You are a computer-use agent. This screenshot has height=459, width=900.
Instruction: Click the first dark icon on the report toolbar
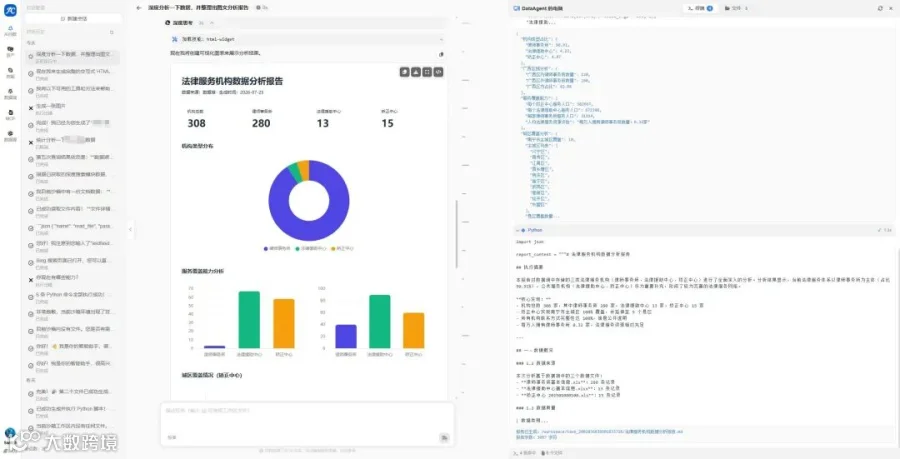tap(405, 72)
